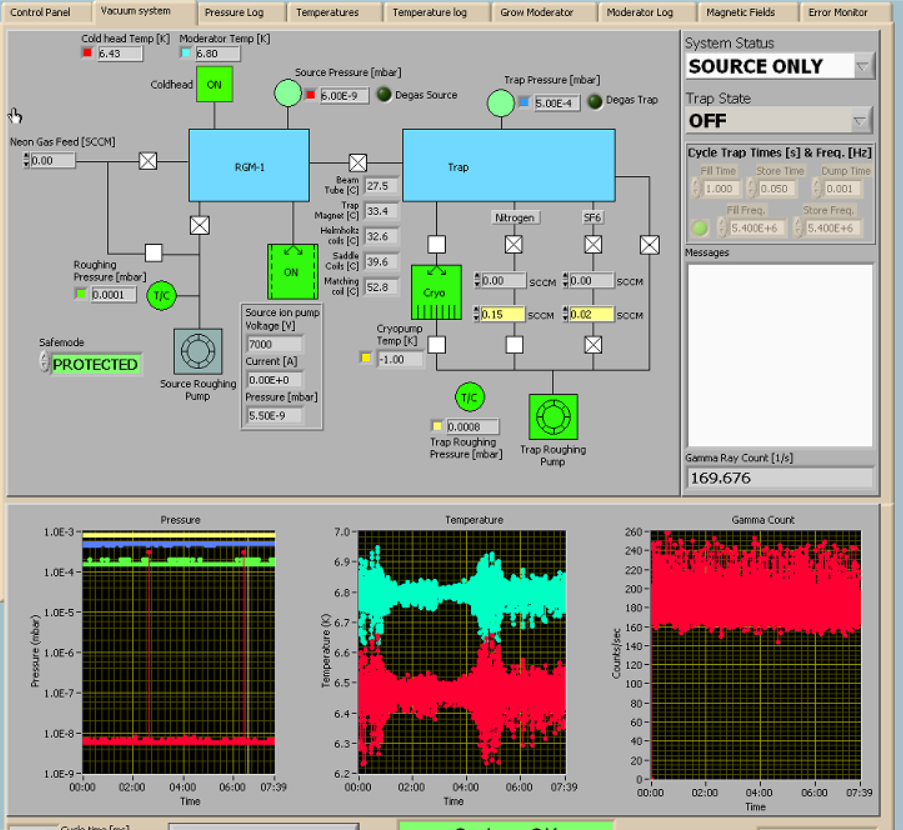Click the Trap Roughing Pump icon
Screen dimensions: 903x830
coord(553,417)
